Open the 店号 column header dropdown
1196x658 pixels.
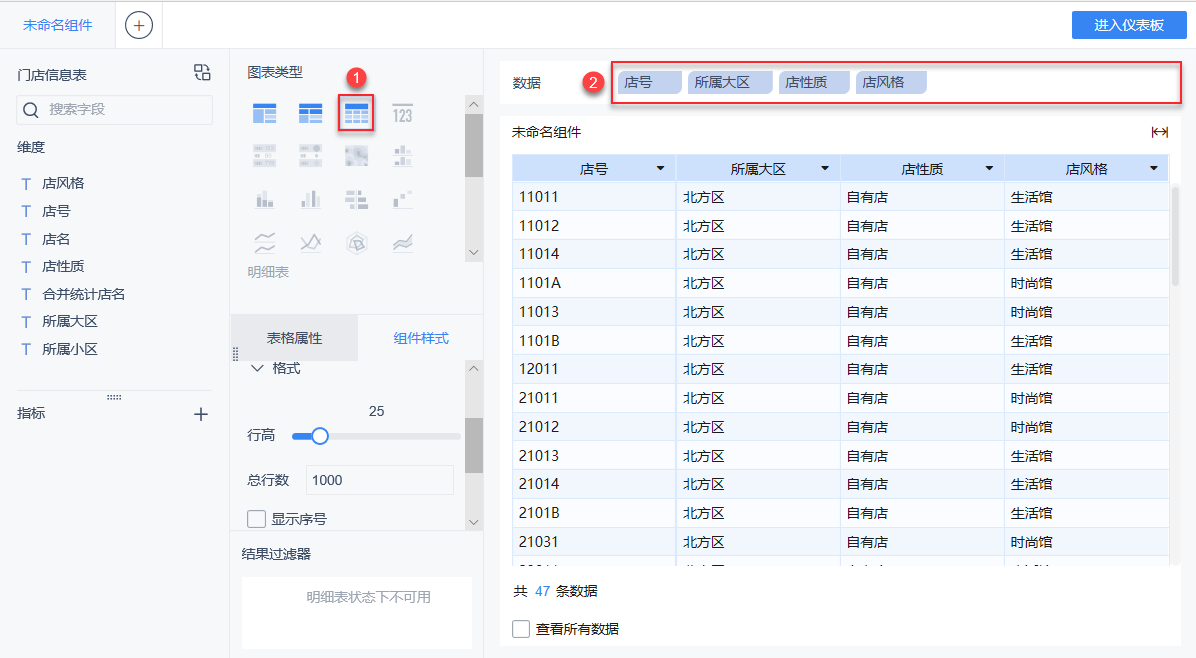click(660, 169)
